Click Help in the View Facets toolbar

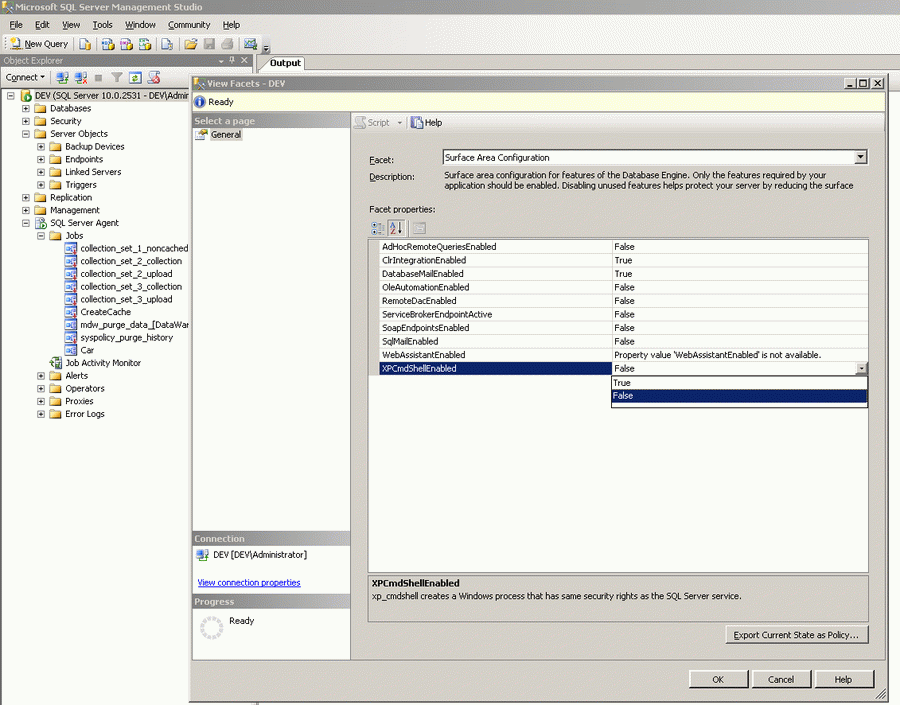426,122
